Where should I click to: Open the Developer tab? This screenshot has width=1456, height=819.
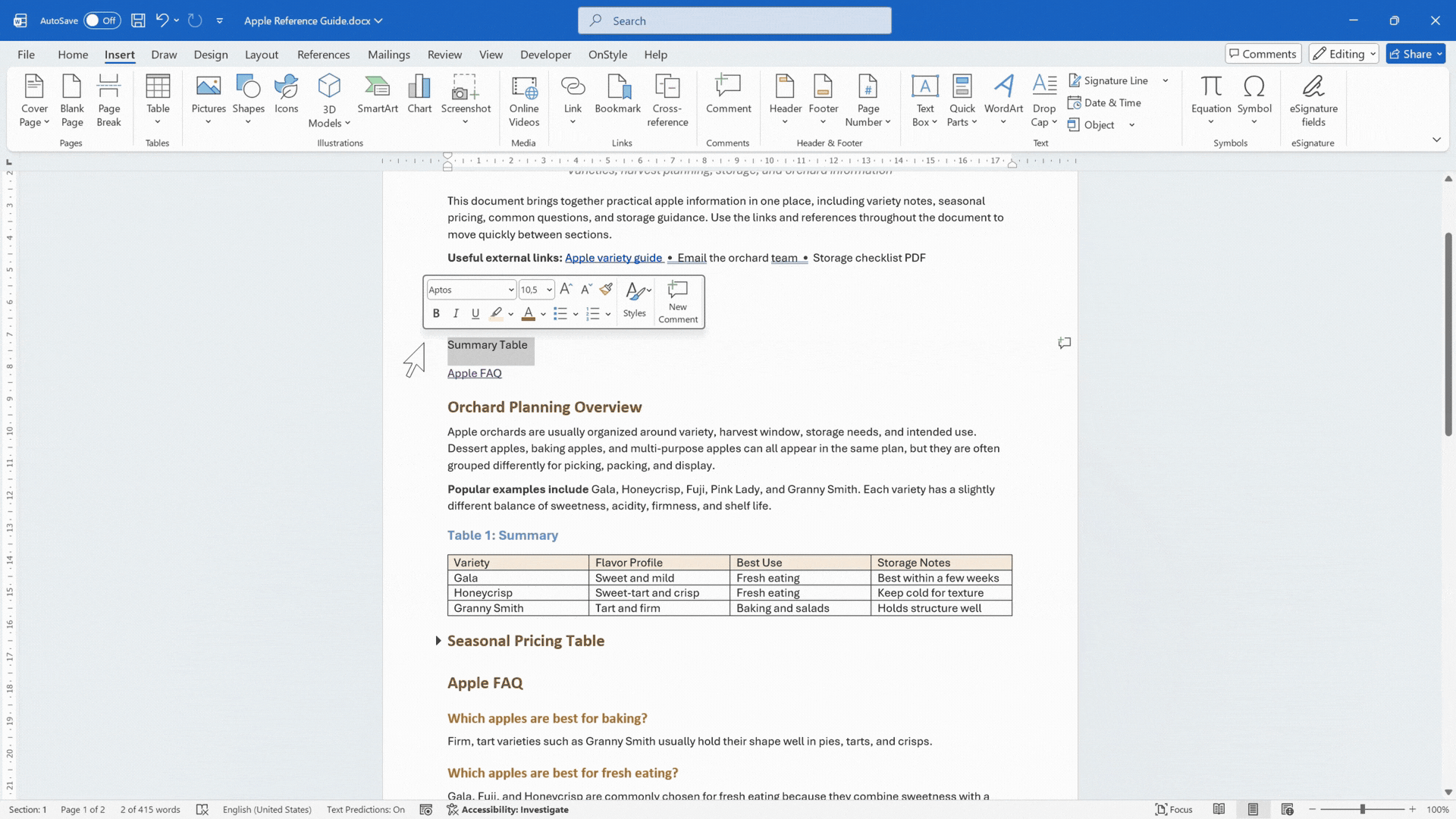coord(545,55)
